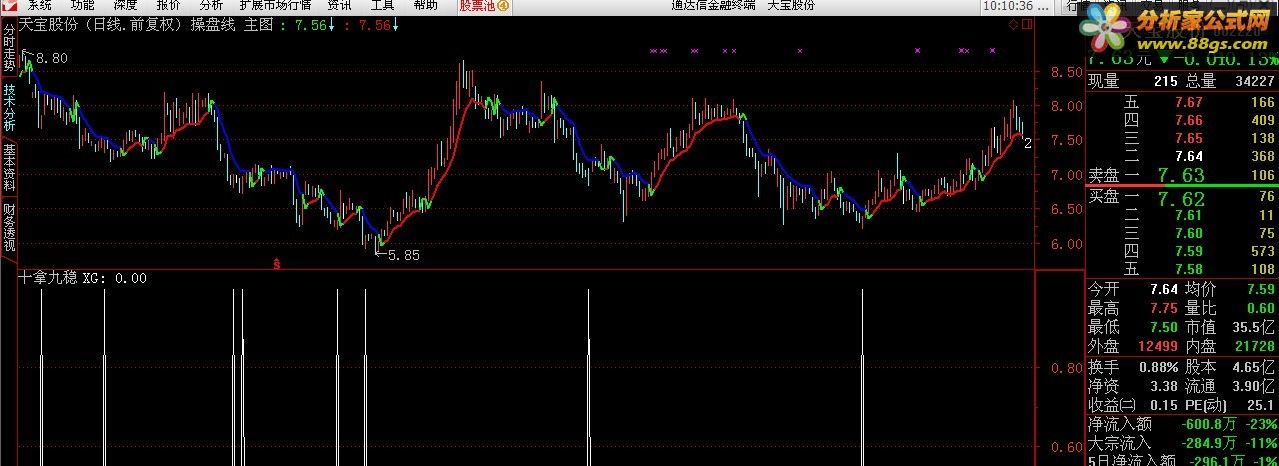Switch to 基本资料 side tab

coord(9,168)
